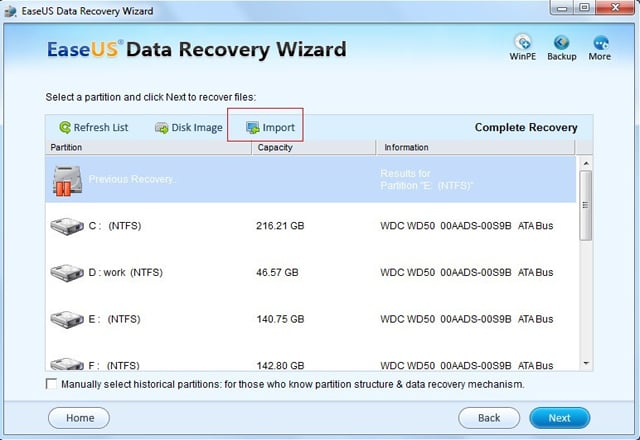Click the Back button

pyautogui.click(x=489, y=418)
